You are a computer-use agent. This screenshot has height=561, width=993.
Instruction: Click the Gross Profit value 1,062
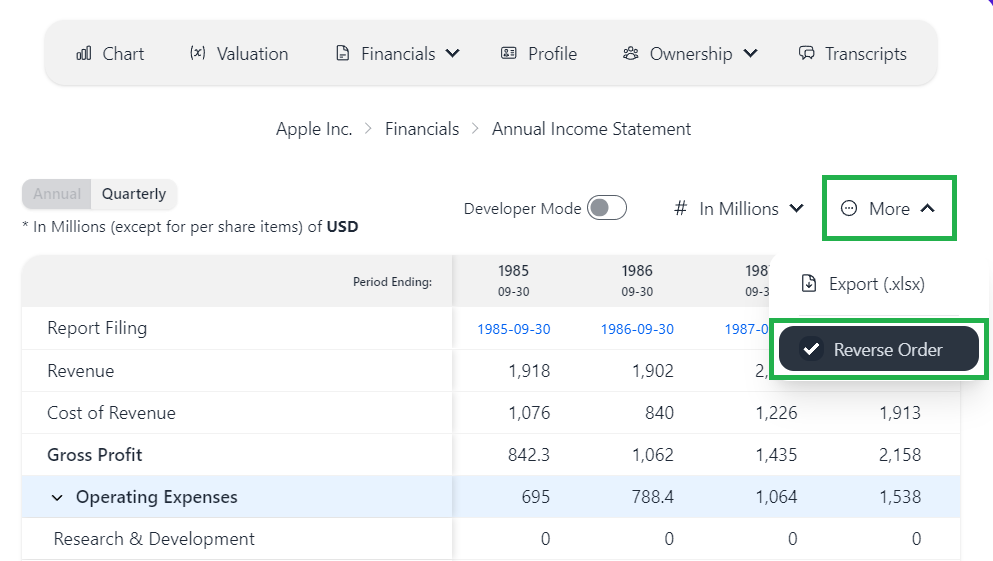click(x=653, y=455)
